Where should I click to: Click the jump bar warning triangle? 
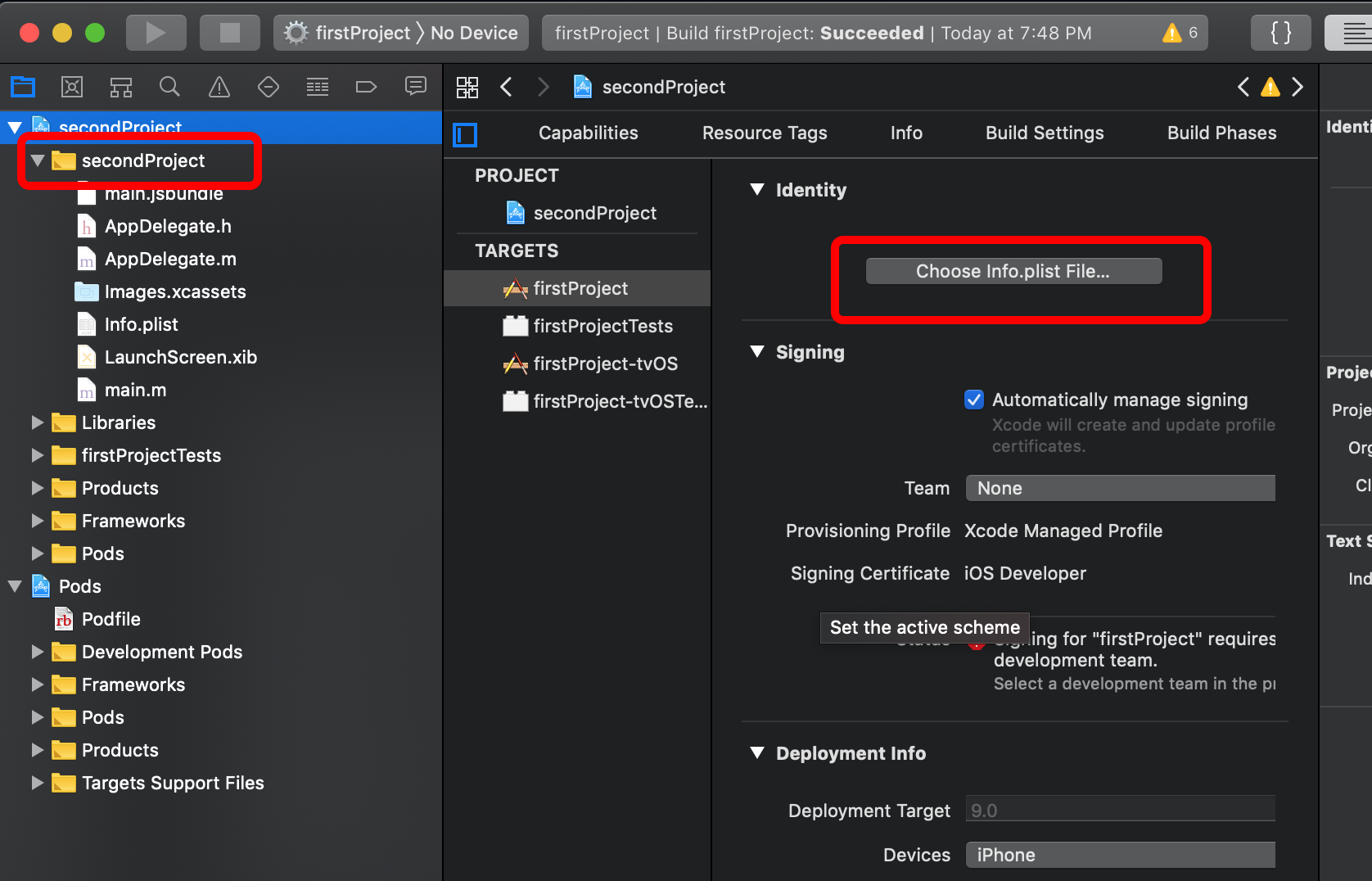[x=1270, y=87]
